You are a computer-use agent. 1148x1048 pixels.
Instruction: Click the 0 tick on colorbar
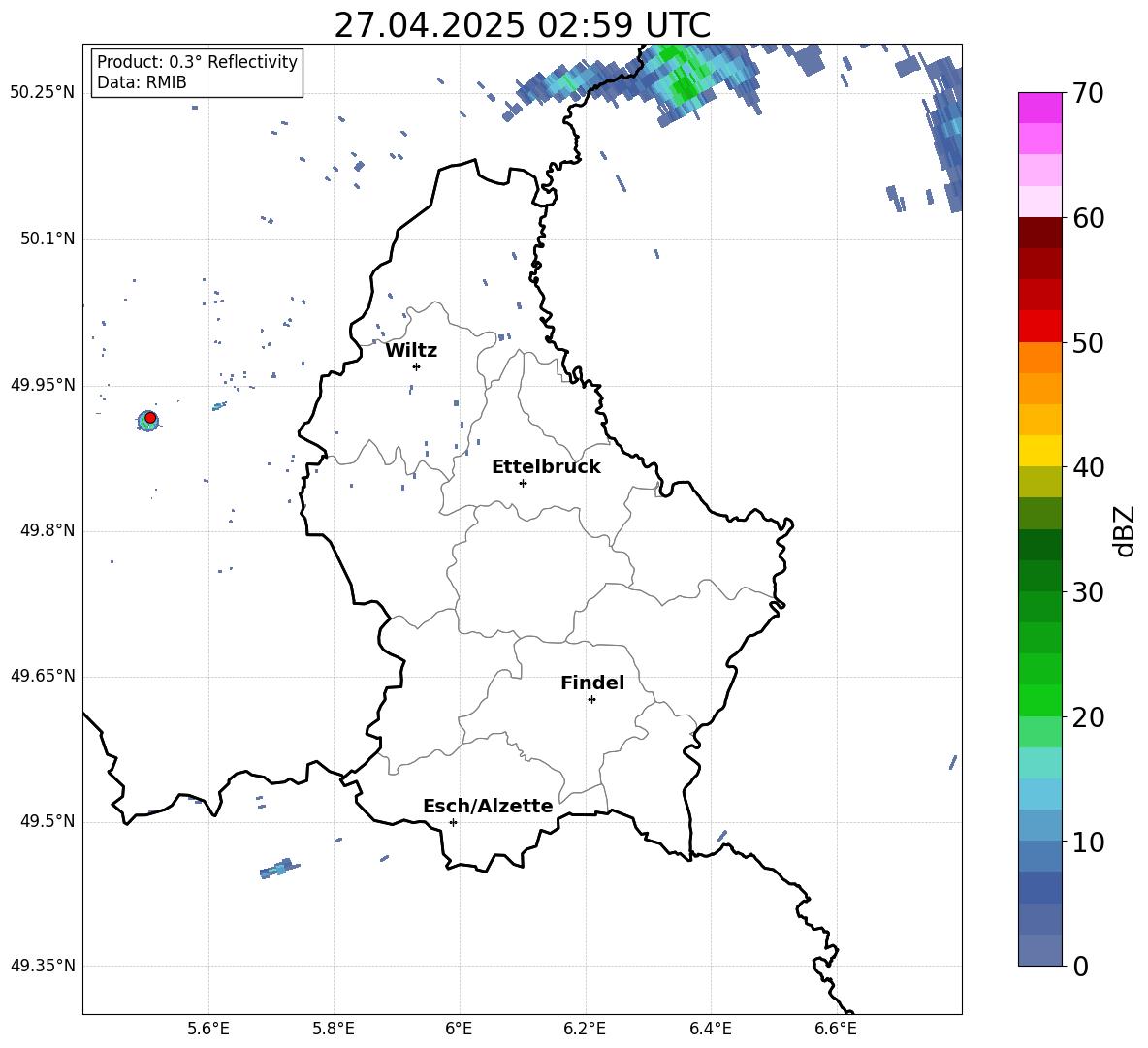tap(1081, 967)
